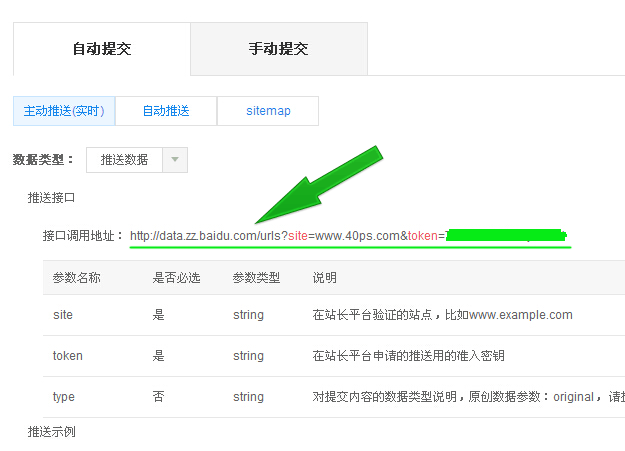625x451 pixels.
Task: Click the 接口调用地址 label
Action: pyautogui.click(x=83, y=236)
